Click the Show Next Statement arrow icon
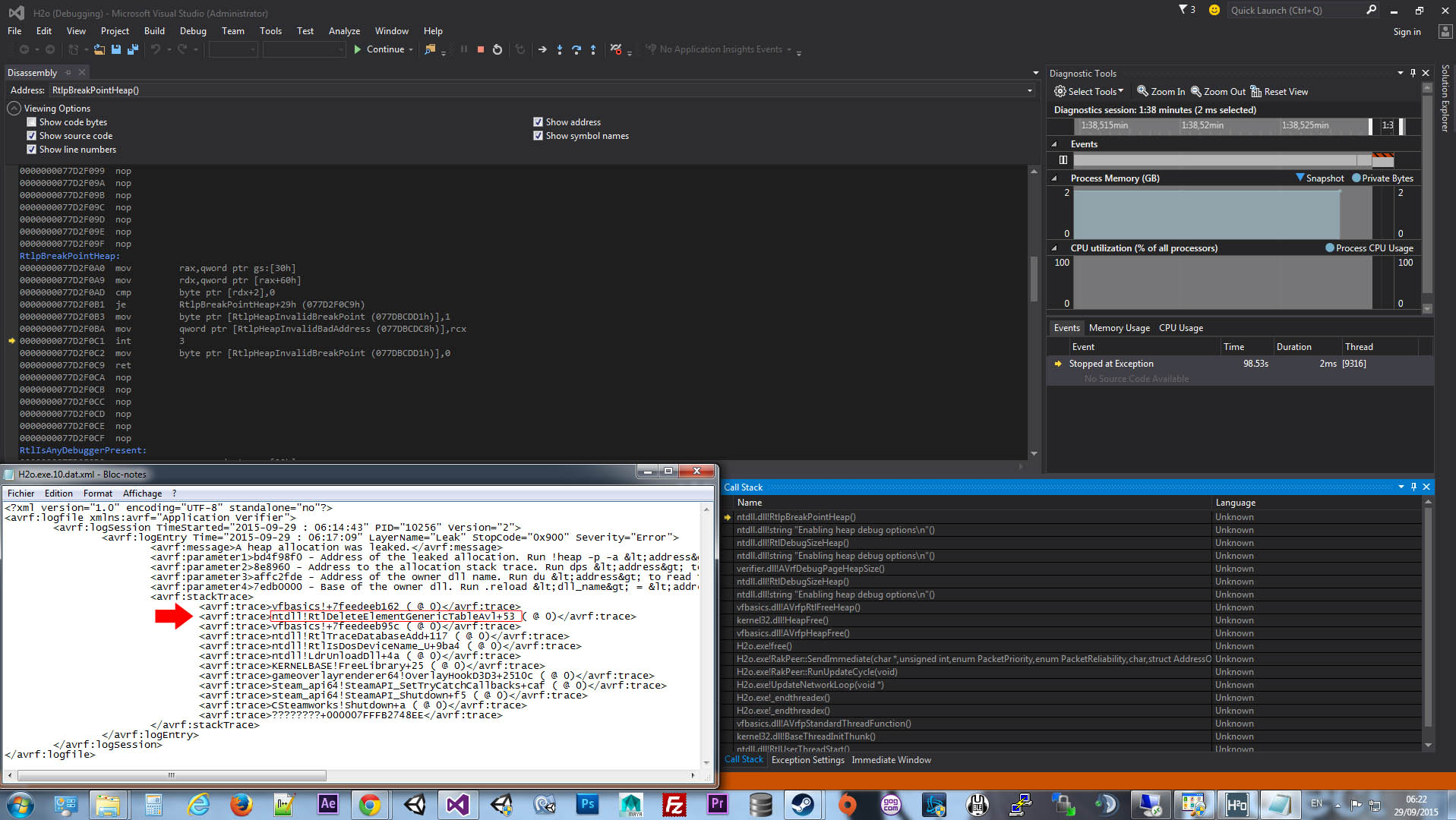 pos(542,49)
